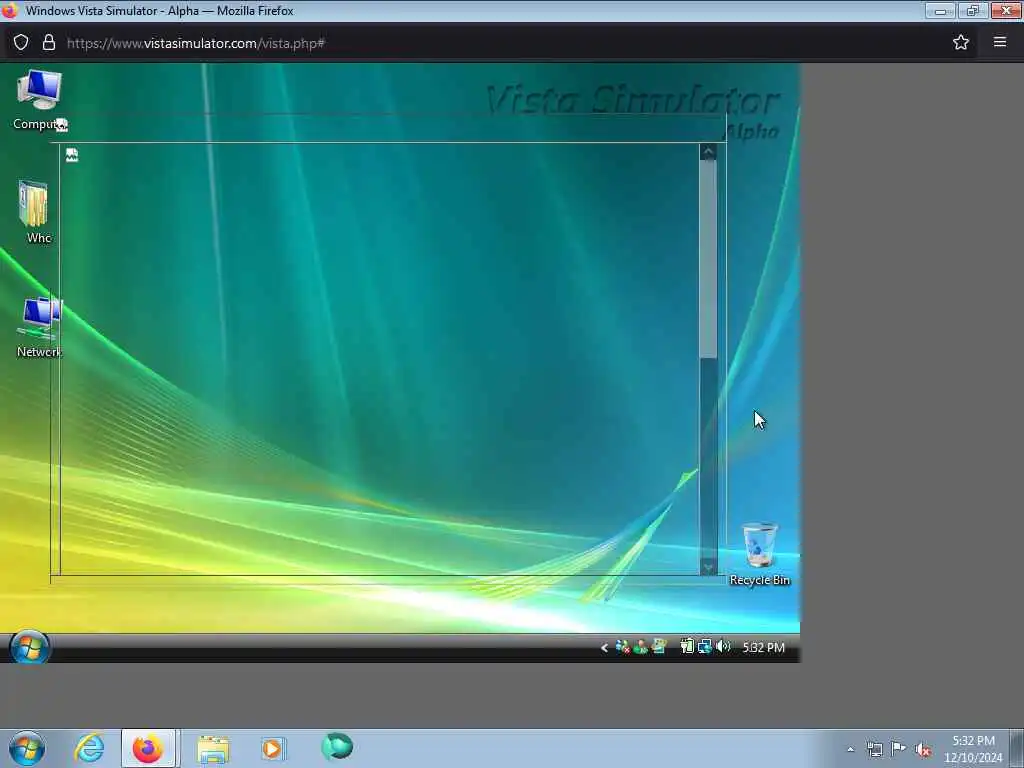Click the green user tray icon
The width and height of the screenshot is (1024, 768).
(641, 647)
